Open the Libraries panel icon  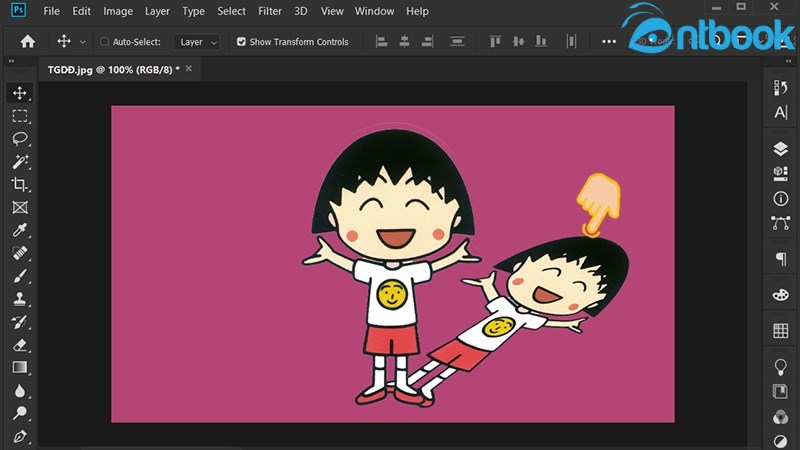pyautogui.click(x=781, y=391)
